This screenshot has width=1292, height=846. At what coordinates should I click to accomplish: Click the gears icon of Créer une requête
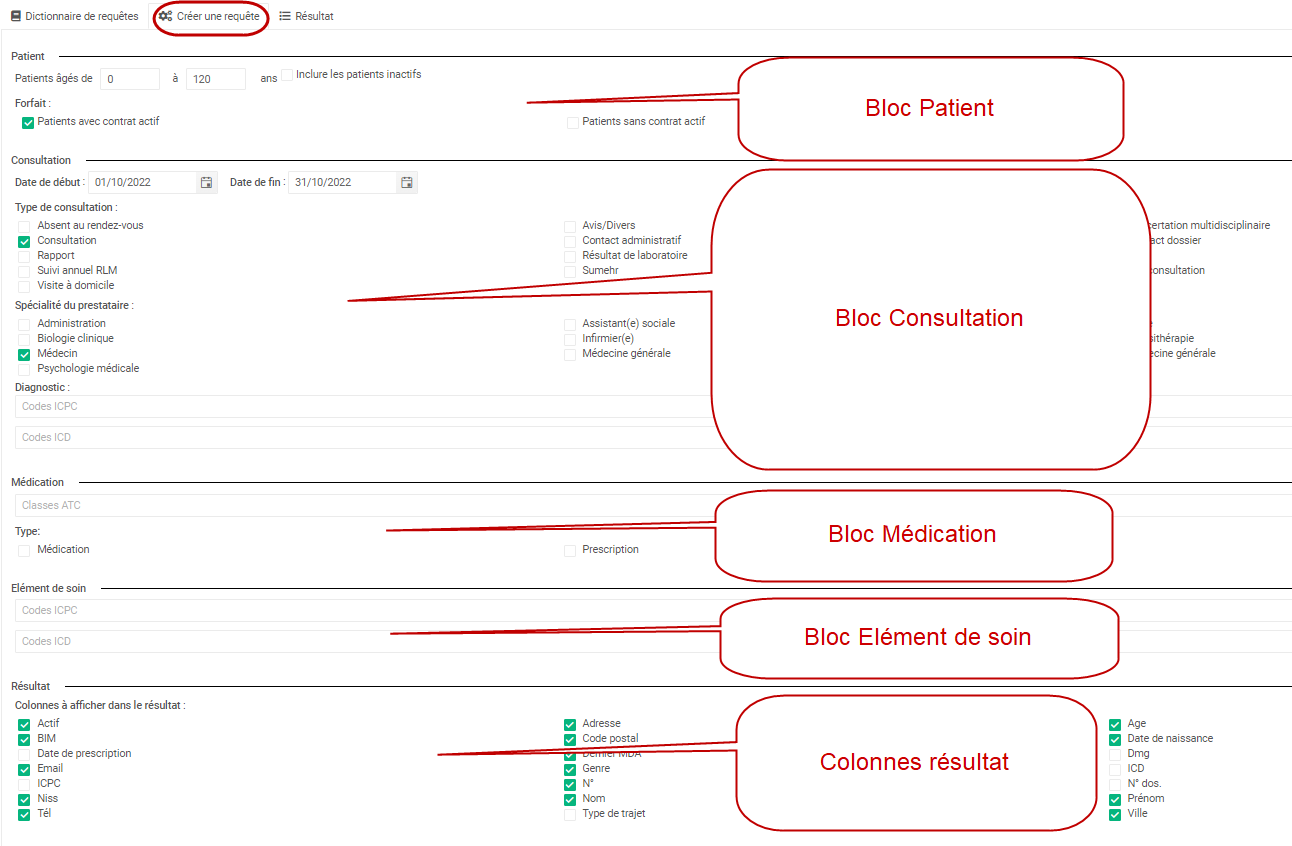coord(165,16)
